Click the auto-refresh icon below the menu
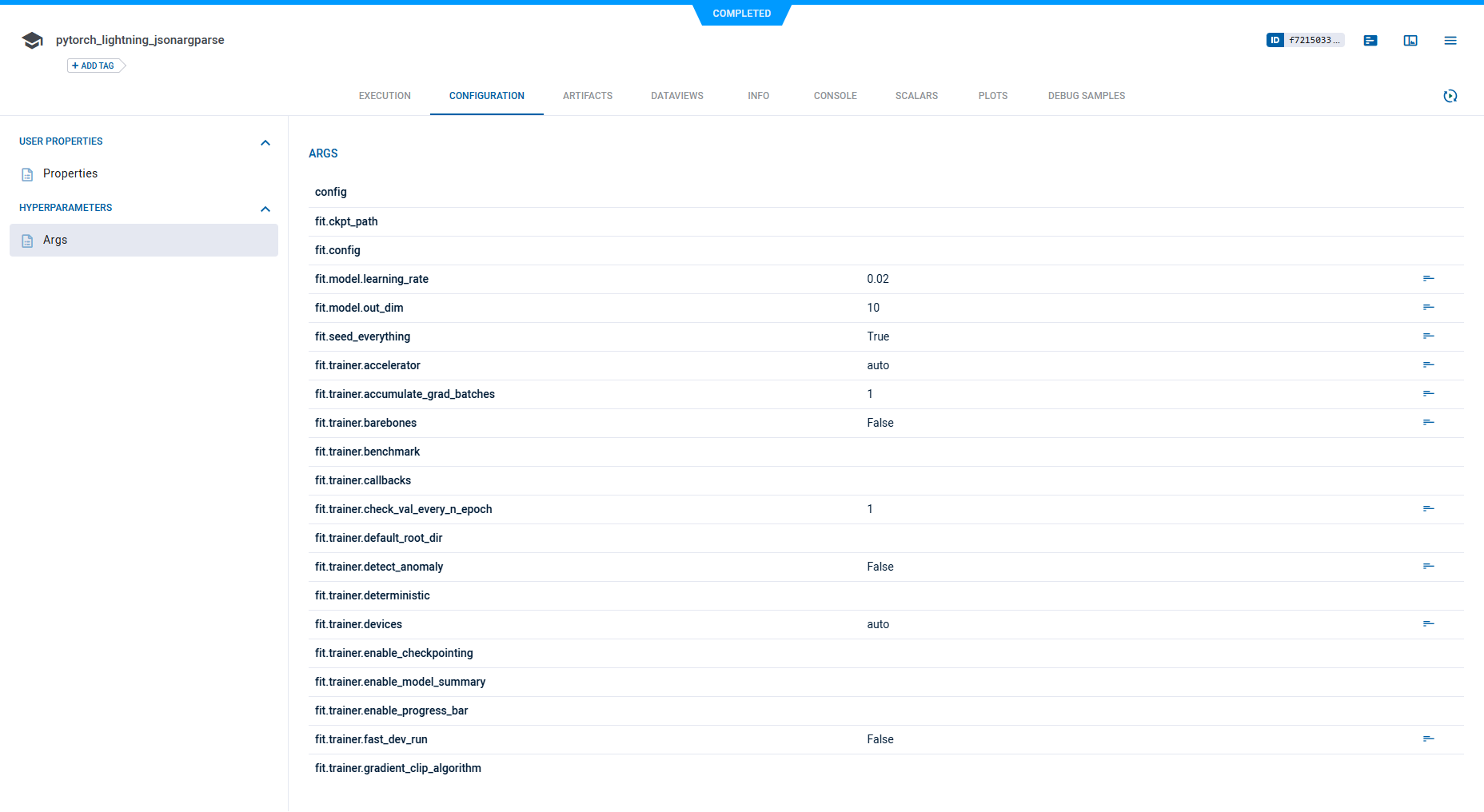1484x812 pixels. 1451,95
